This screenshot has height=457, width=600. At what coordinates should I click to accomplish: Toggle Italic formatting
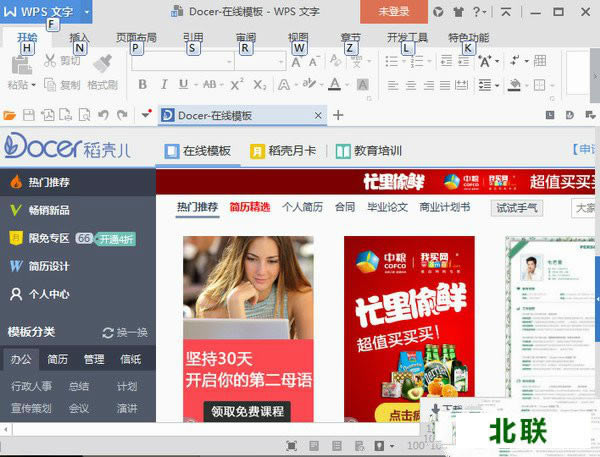(165, 85)
